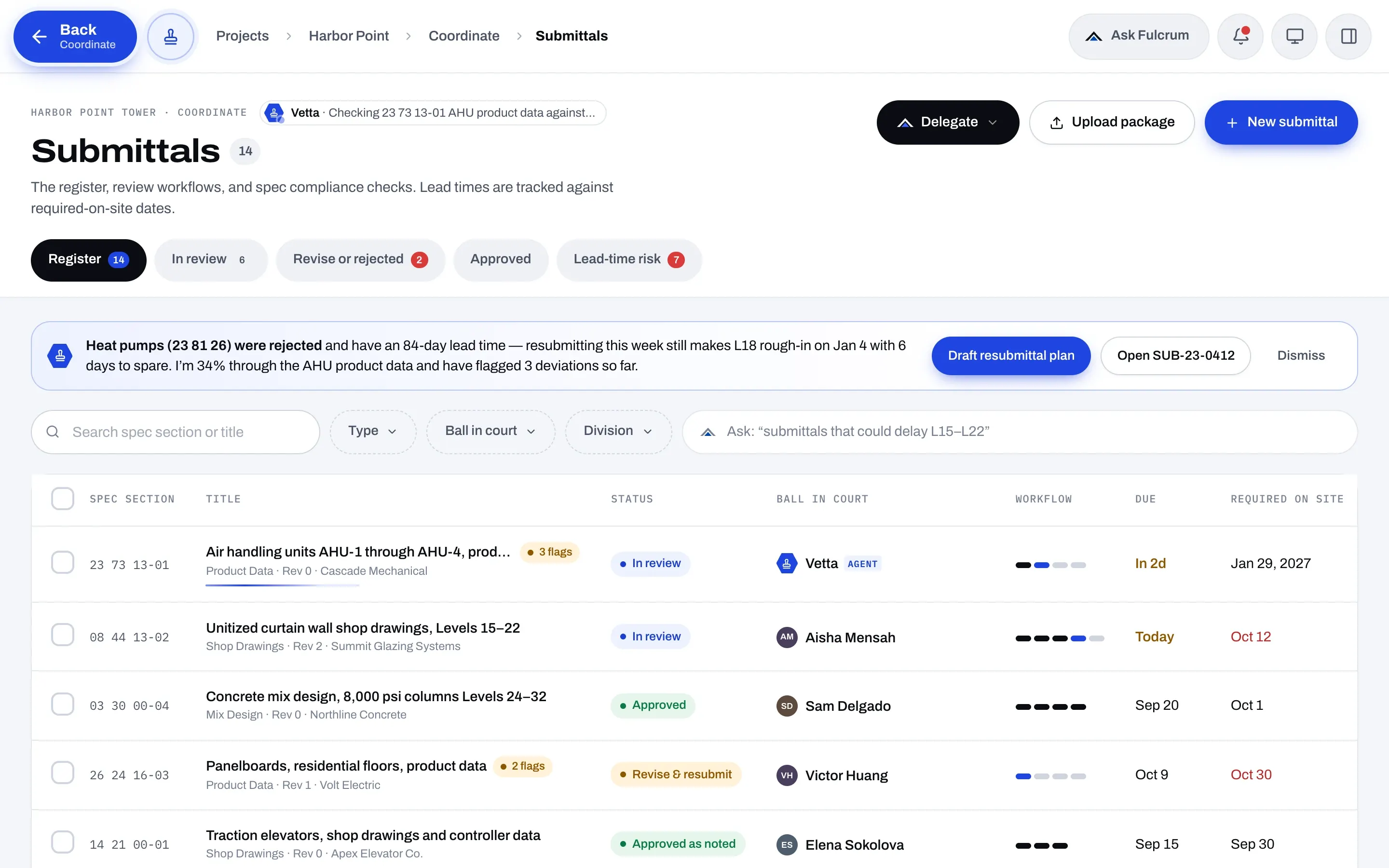Select the Approved tab
This screenshot has height=868, width=1389.
pos(501,260)
